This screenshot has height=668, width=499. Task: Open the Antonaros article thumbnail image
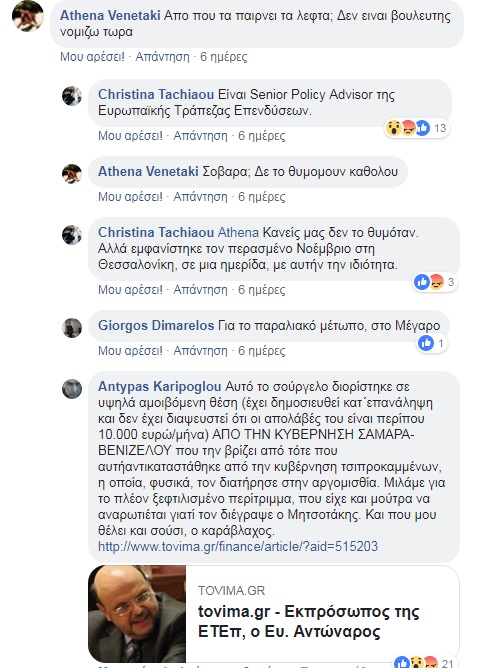pos(137,613)
